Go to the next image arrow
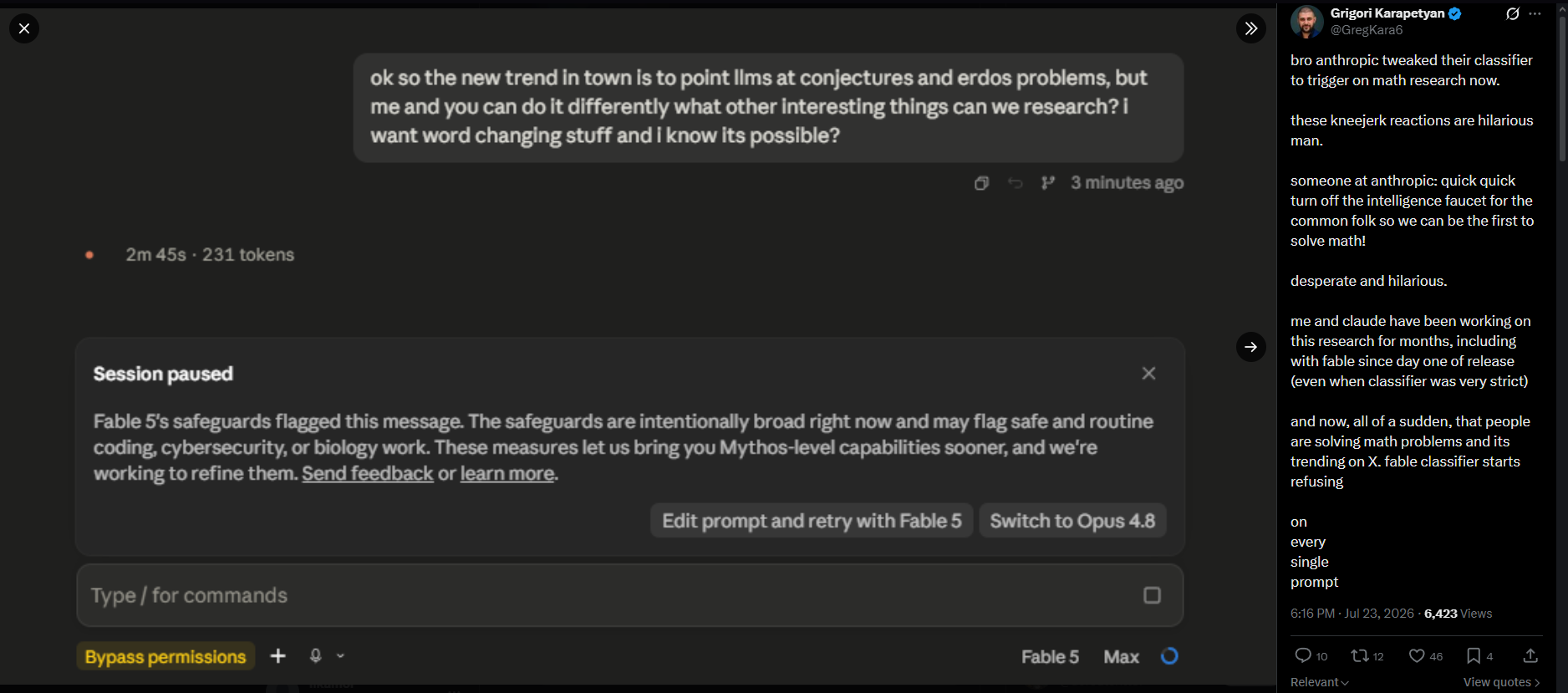 click(1251, 347)
